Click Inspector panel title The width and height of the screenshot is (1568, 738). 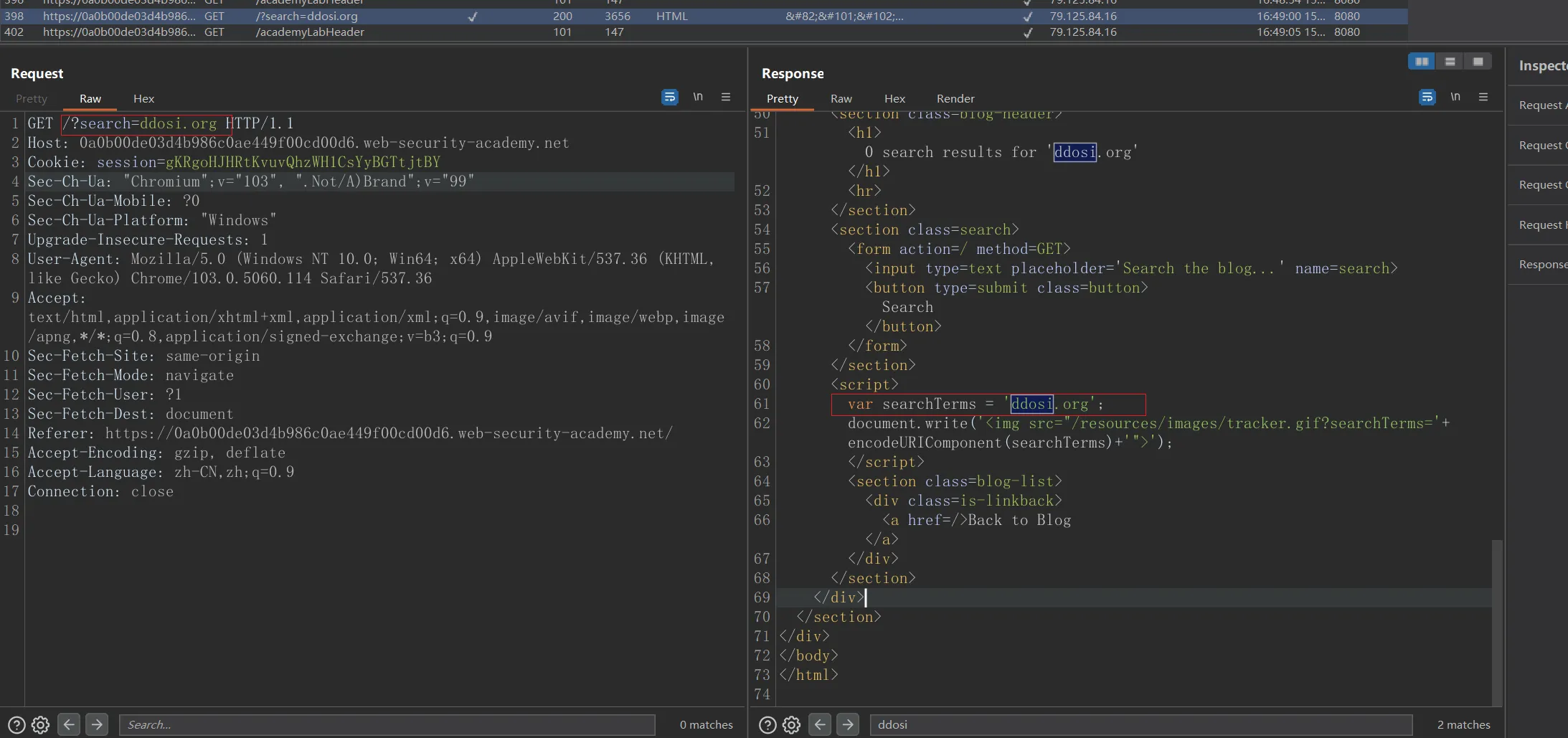pos(1543,65)
